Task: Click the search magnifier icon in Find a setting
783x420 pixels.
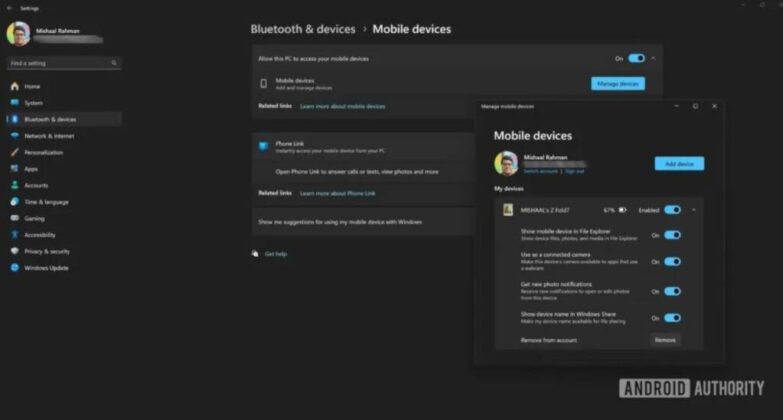Action: pyautogui.click(x=114, y=63)
